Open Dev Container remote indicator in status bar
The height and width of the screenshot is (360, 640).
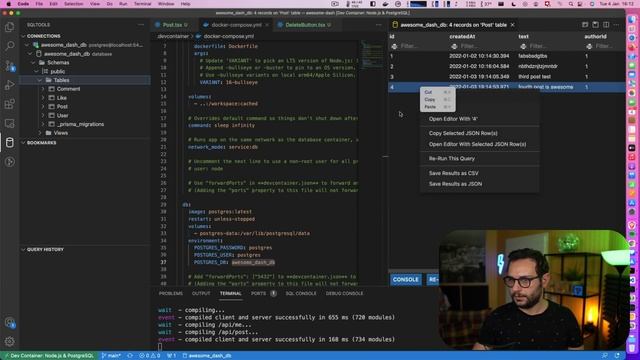click(48, 356)
